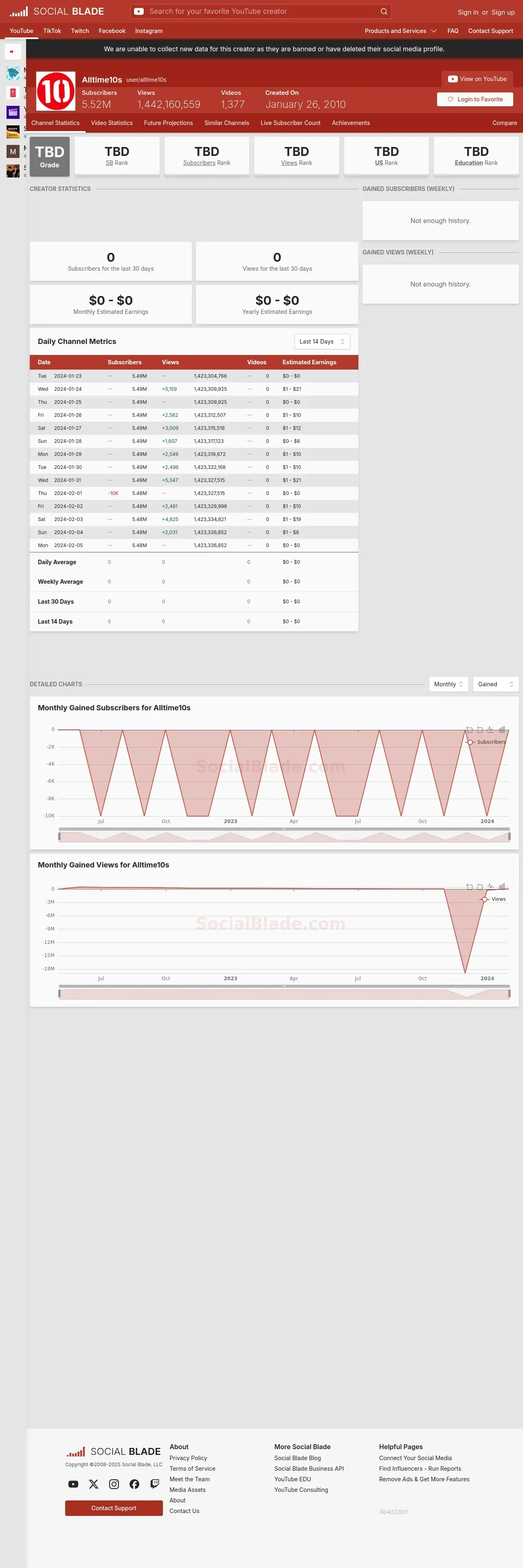Image resolution: width=523 pixels, height=1568 pixels.
Task: Switch to the Instagram platform tab
Action: coord(149,31)
